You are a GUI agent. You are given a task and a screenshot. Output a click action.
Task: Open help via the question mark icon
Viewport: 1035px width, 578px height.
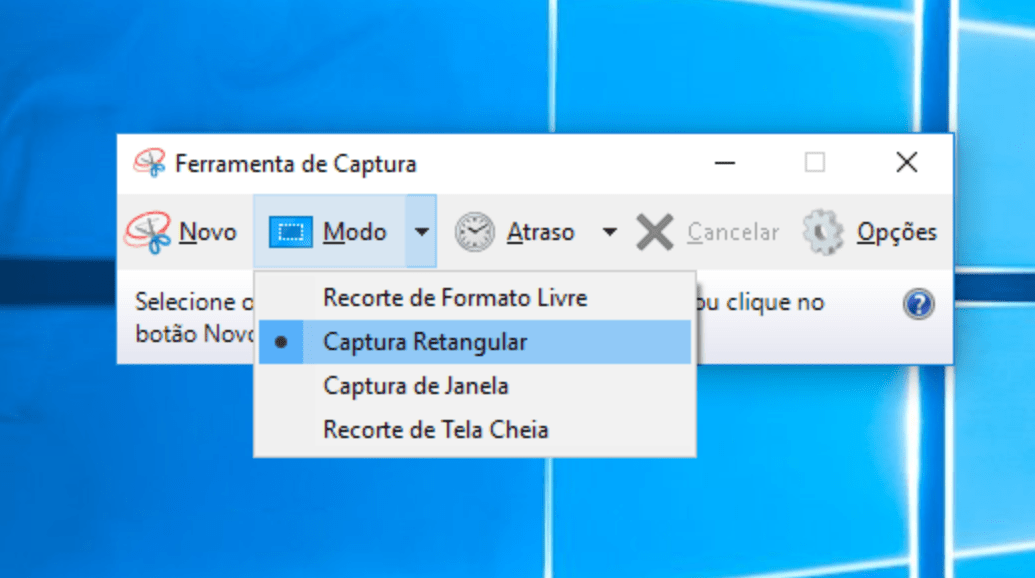click(x=918, y=303)
